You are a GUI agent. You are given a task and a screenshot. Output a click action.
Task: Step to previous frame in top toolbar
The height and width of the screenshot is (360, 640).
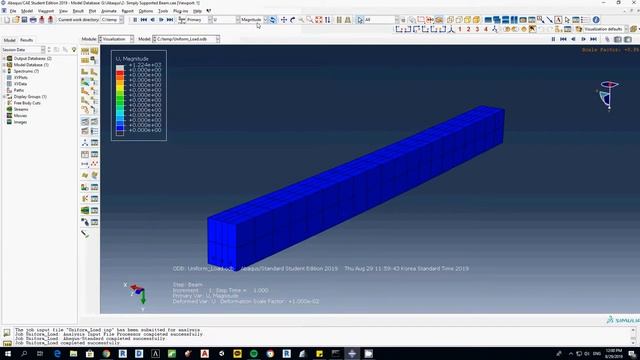click(153, 20)
